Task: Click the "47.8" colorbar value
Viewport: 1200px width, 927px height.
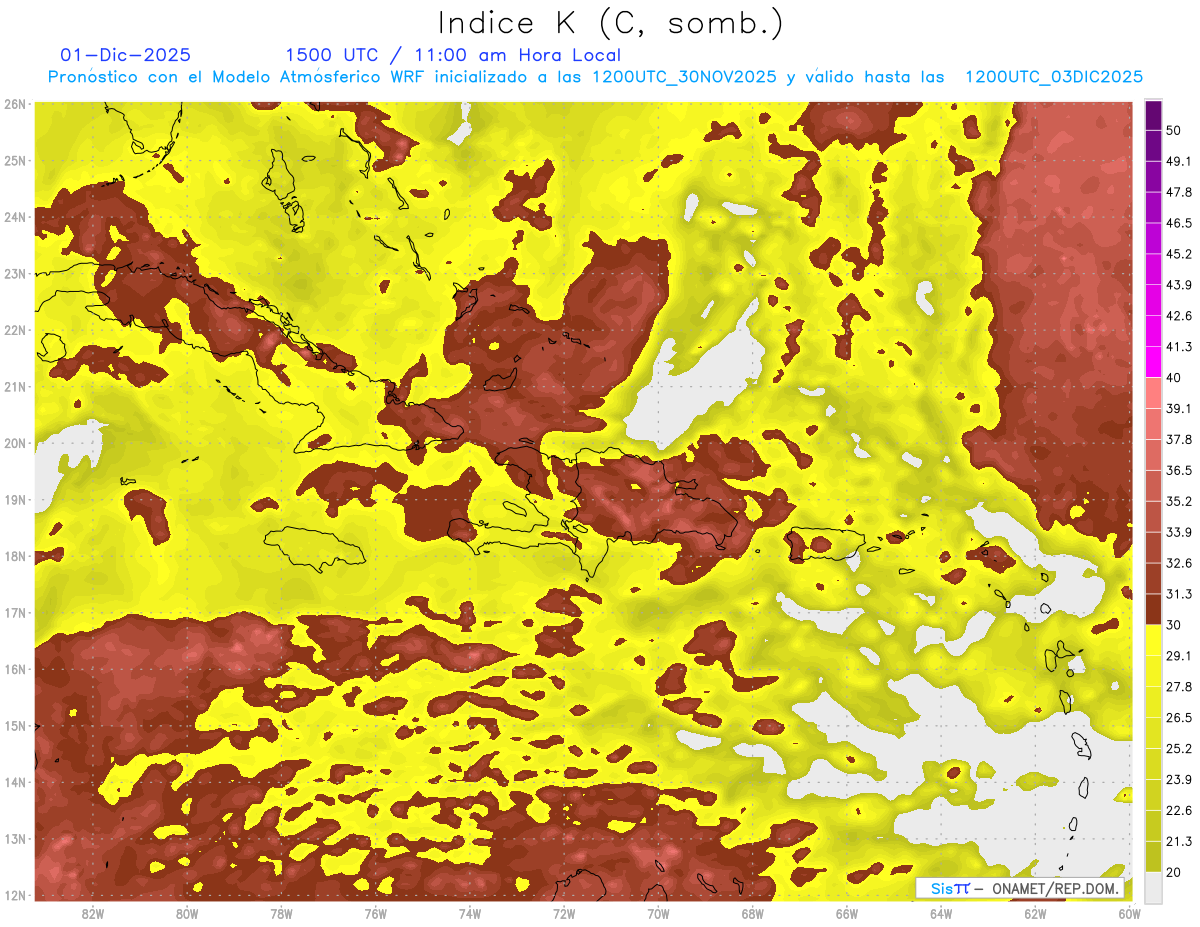Action: tap(1179, 192)
